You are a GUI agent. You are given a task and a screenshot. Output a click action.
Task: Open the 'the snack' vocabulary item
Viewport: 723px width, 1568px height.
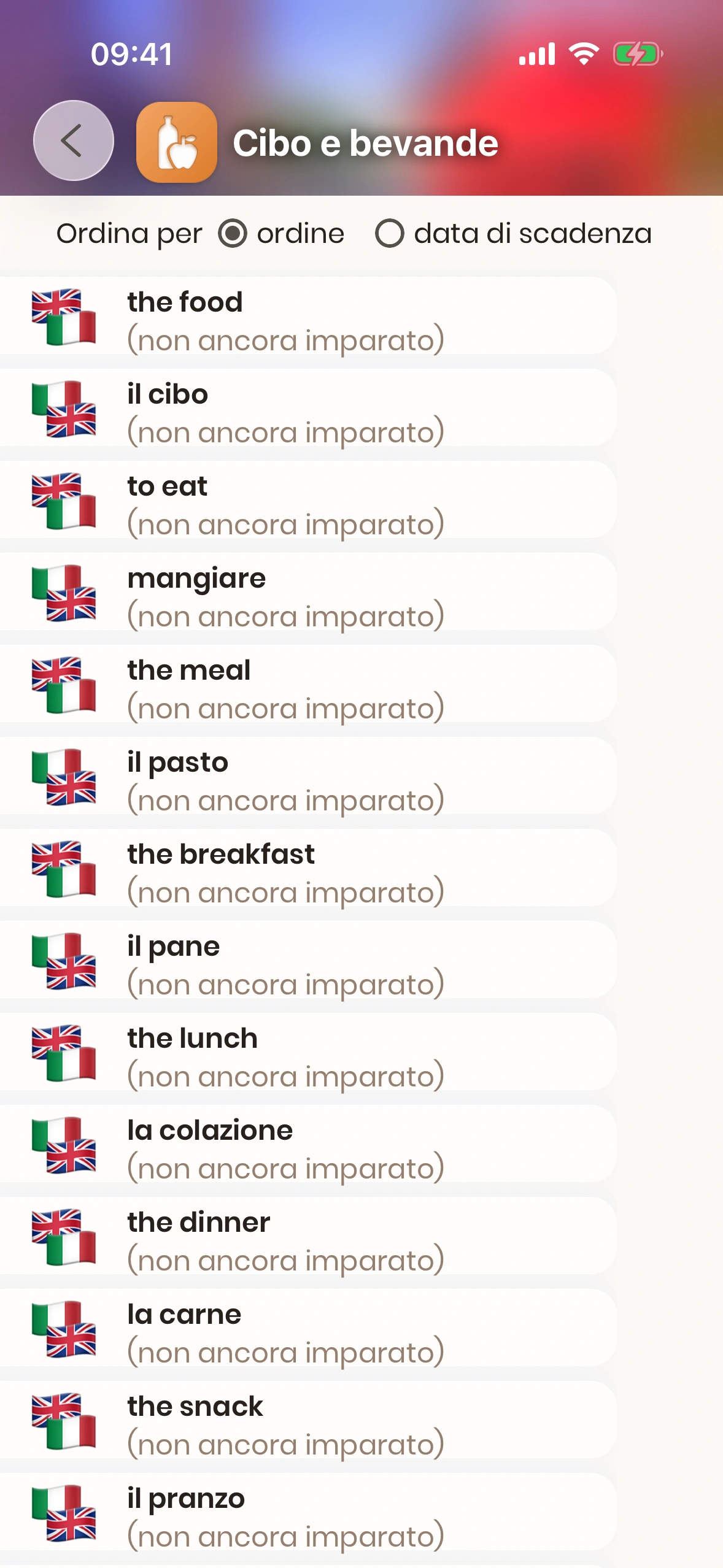[x=307, y=1421]
